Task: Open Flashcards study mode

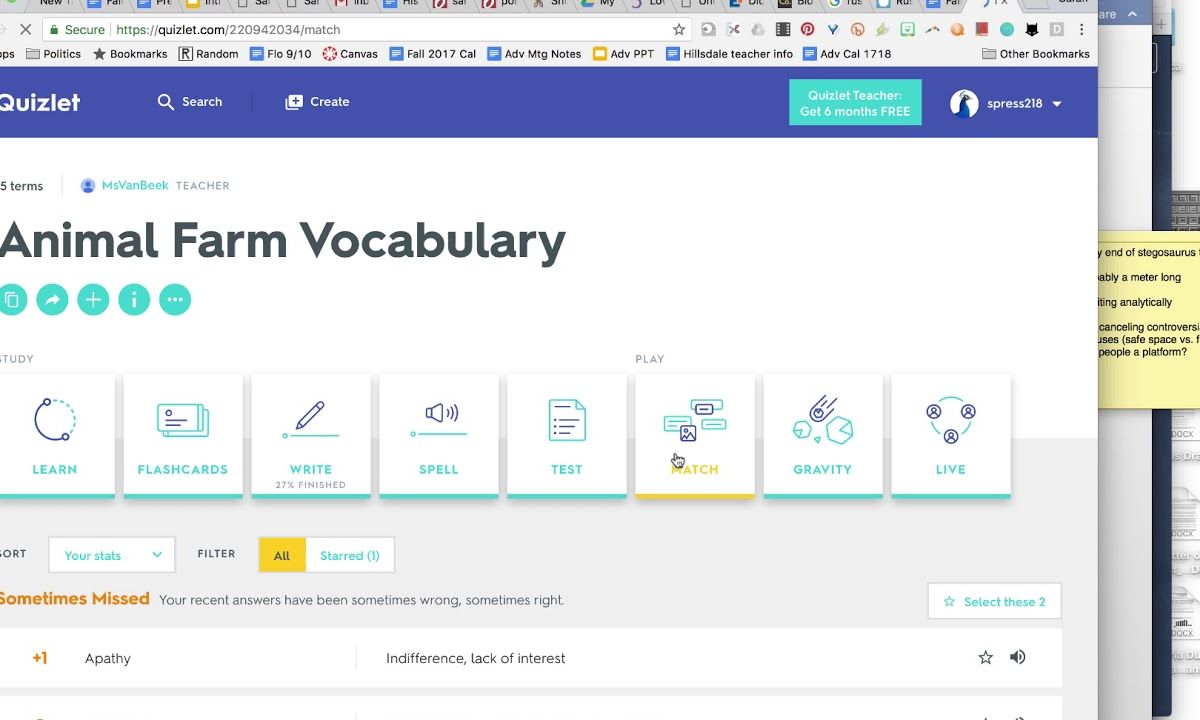Action: 183,435
